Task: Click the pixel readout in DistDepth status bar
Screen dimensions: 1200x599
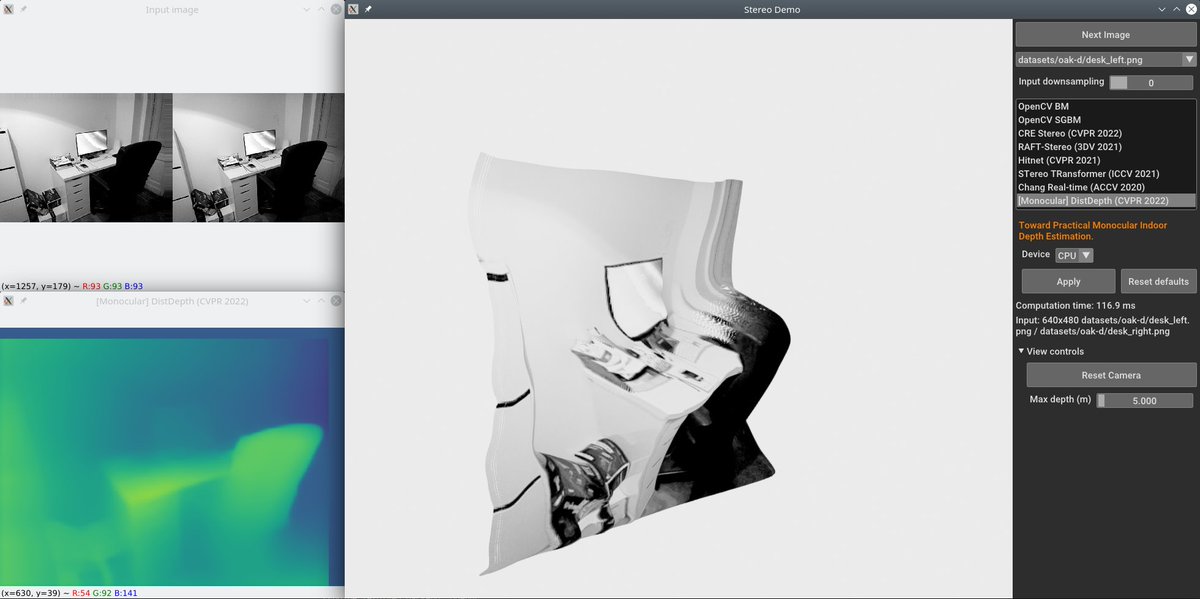Action: (x=71, y=593)
